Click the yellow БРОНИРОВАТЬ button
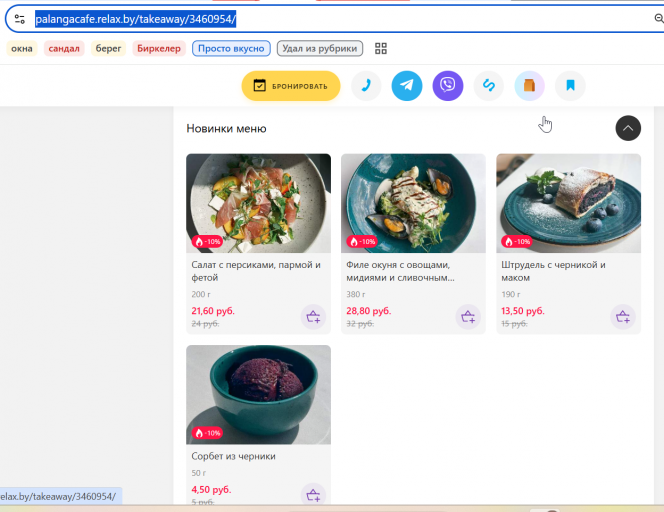Image resolution: width=664 pixels, height=512 pixels. 291,86
